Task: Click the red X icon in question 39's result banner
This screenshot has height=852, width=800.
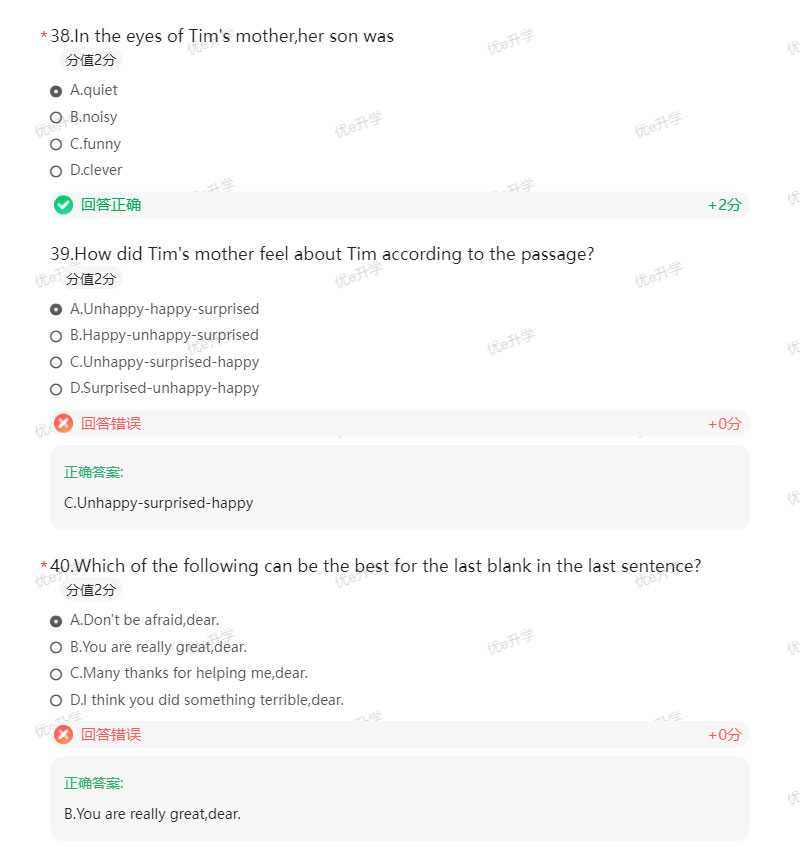Action: [x=63, y=423]
